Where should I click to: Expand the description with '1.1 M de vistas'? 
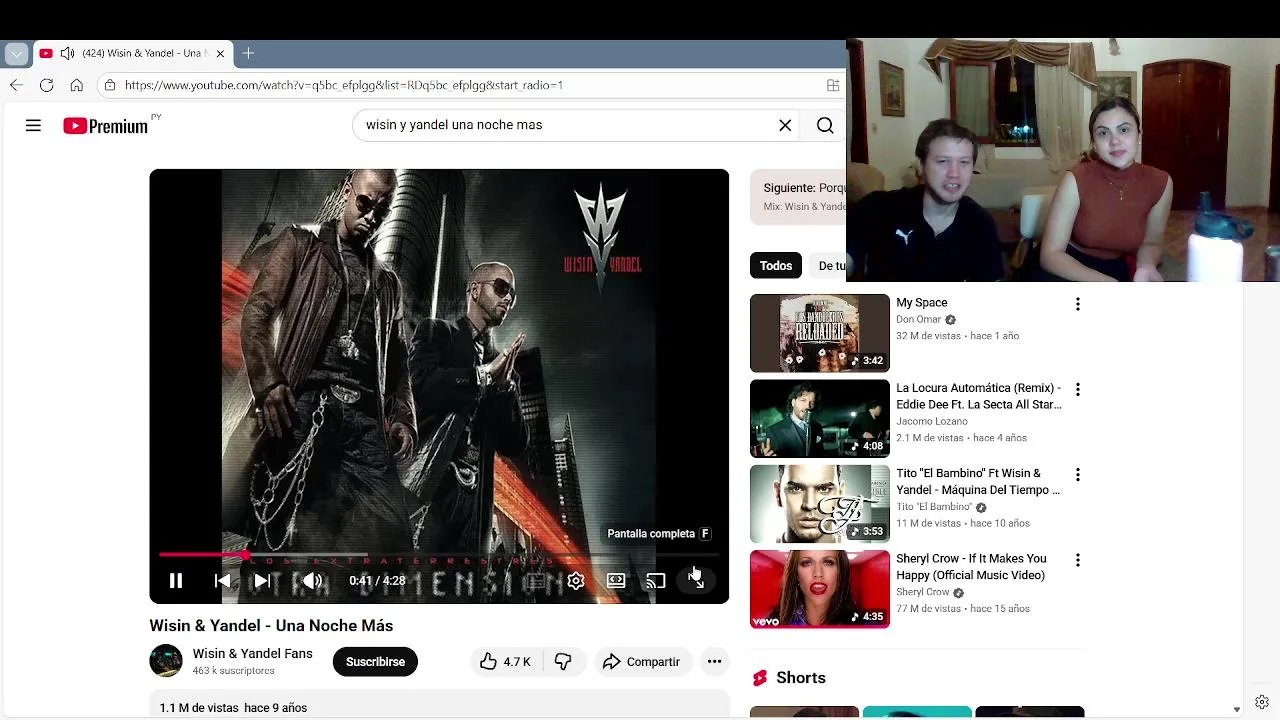[x=439, y=705]
